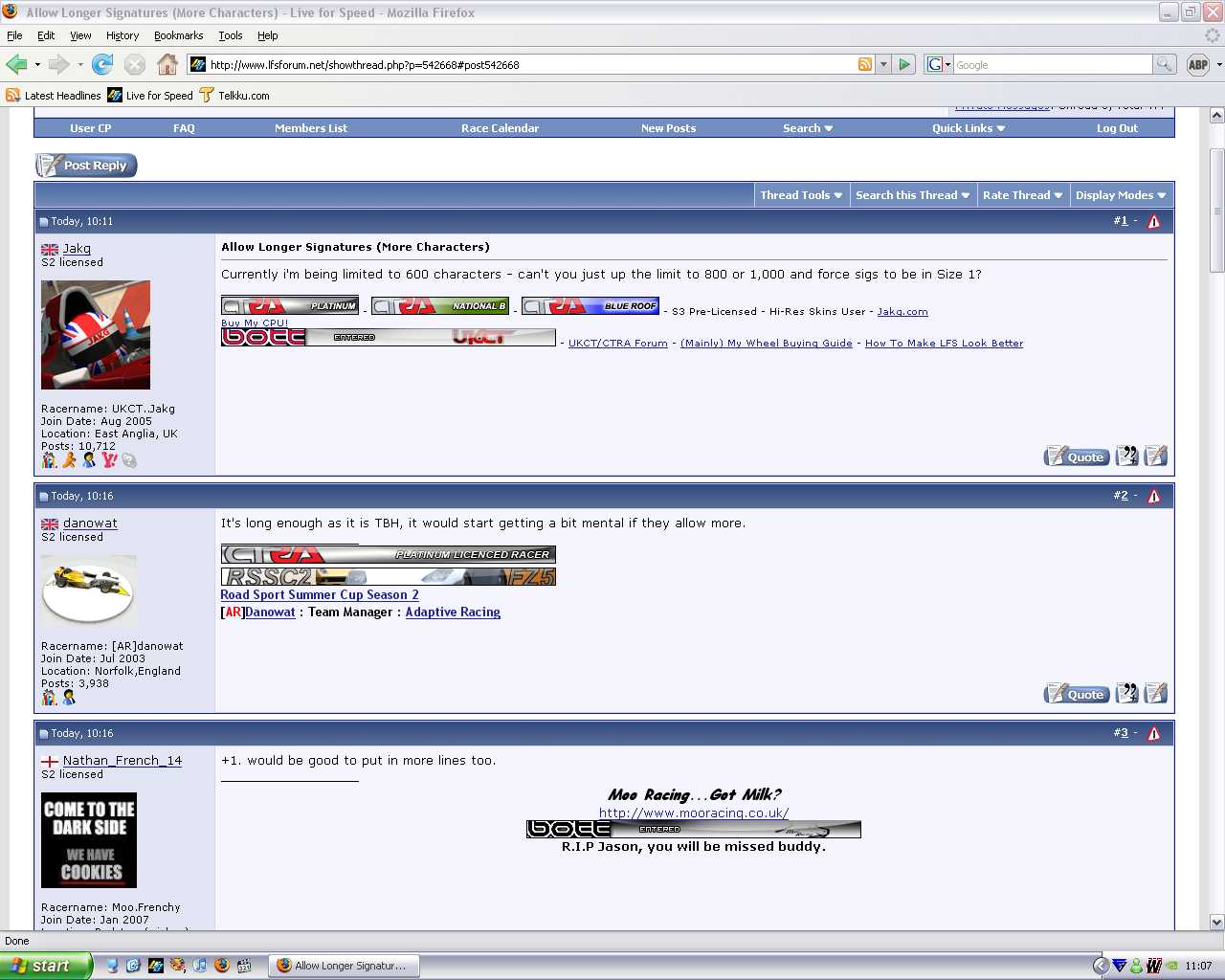Screen dimensions: 1225x980
Task: Click the quick reply icon on danowat's post
Action: pyautogui.click(x=1156, y=694)
